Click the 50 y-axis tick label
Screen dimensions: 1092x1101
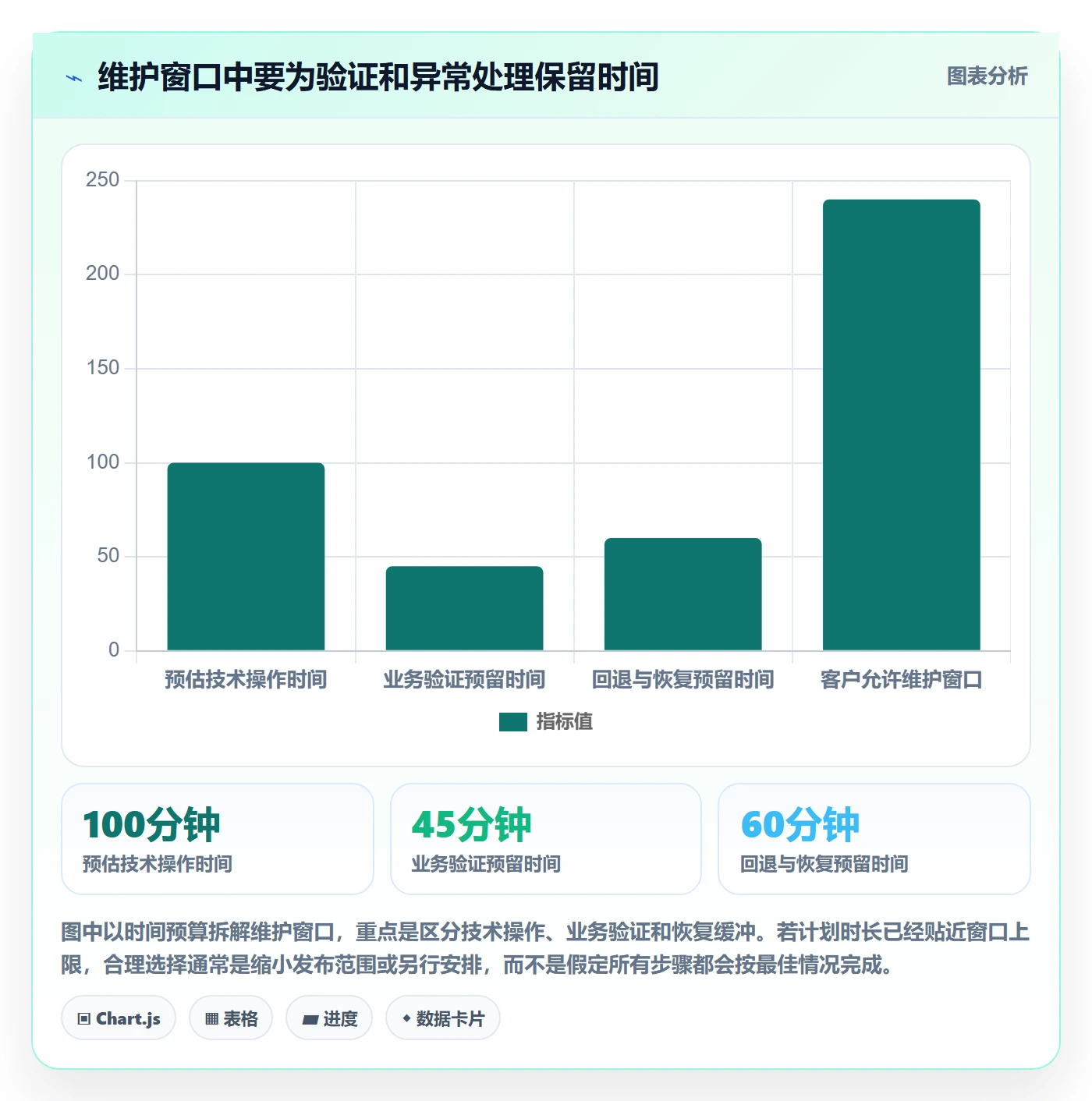click(108, 556)
